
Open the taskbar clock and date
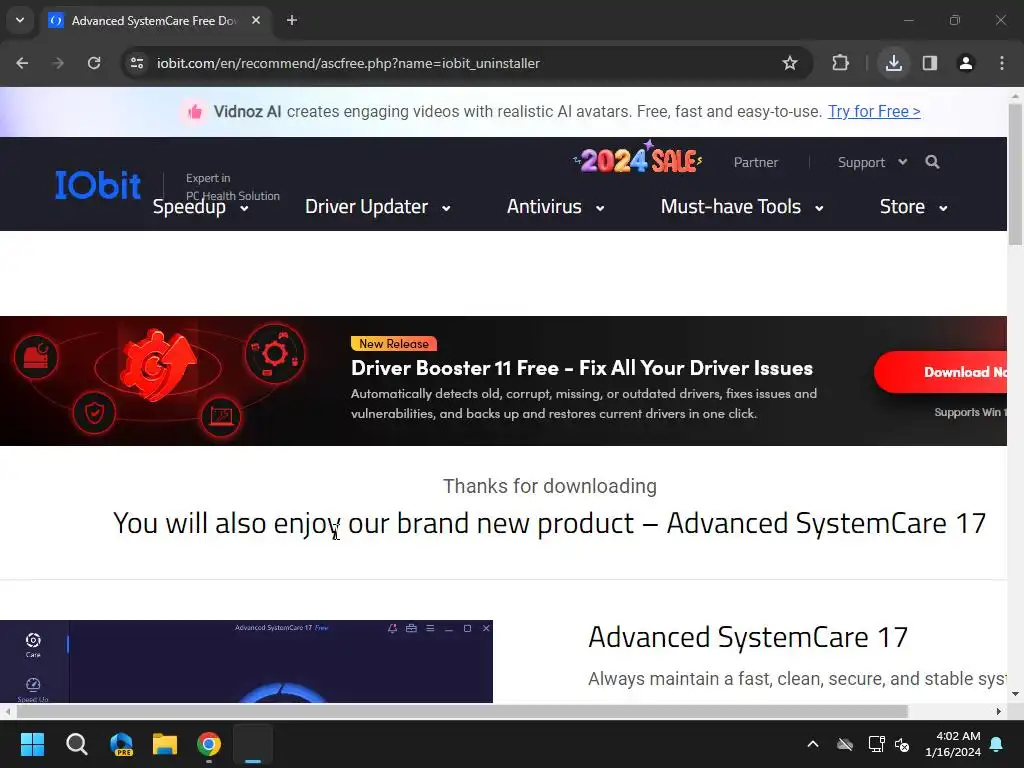pyautogui.click(x=953, y=744)
